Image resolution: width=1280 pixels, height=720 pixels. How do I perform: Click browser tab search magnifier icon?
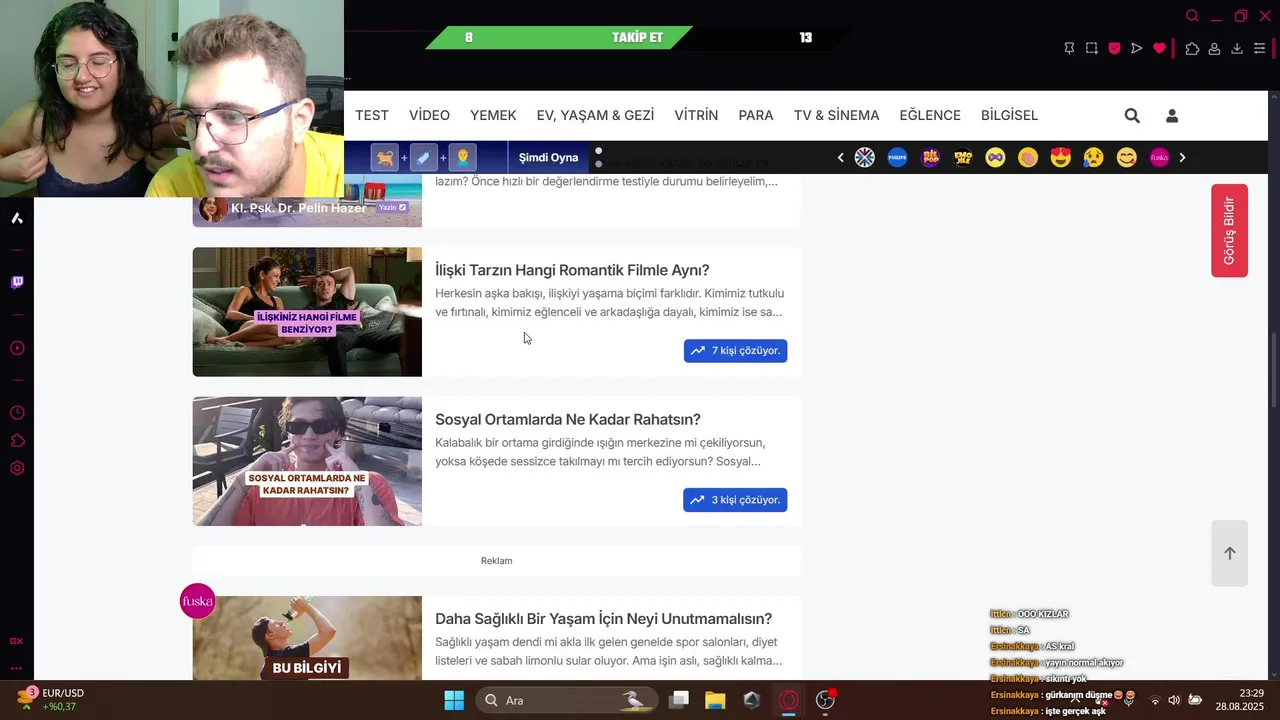(x=1192, y=16)
